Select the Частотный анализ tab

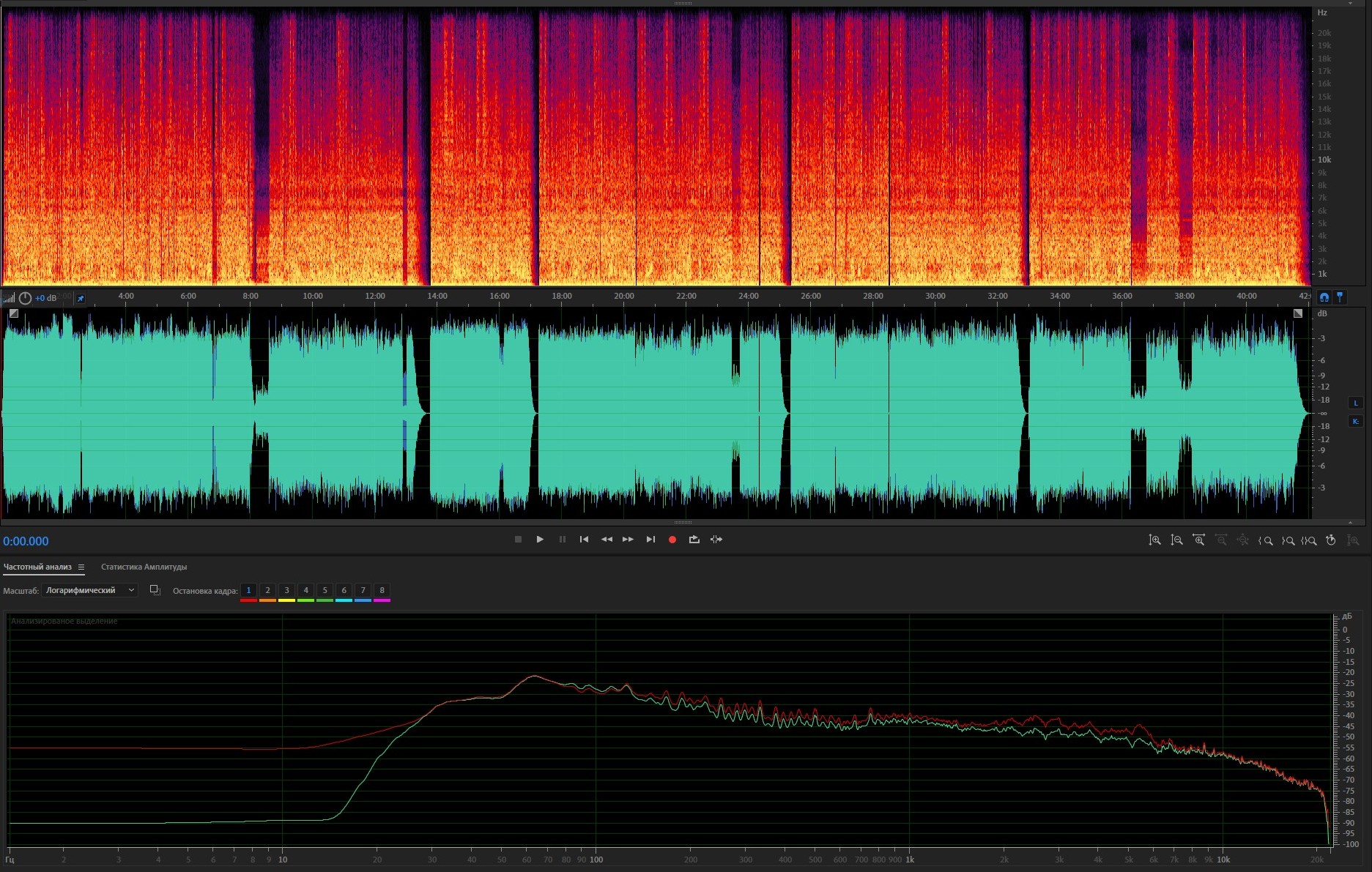pos(37,567)
